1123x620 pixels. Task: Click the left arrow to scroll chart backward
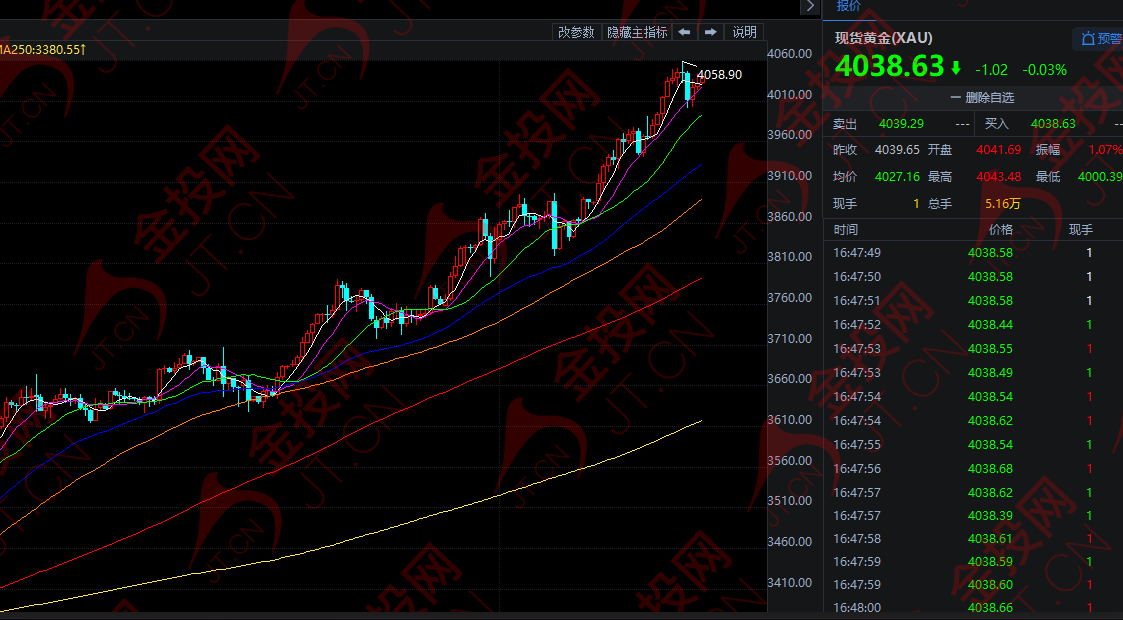coord(684,32)
